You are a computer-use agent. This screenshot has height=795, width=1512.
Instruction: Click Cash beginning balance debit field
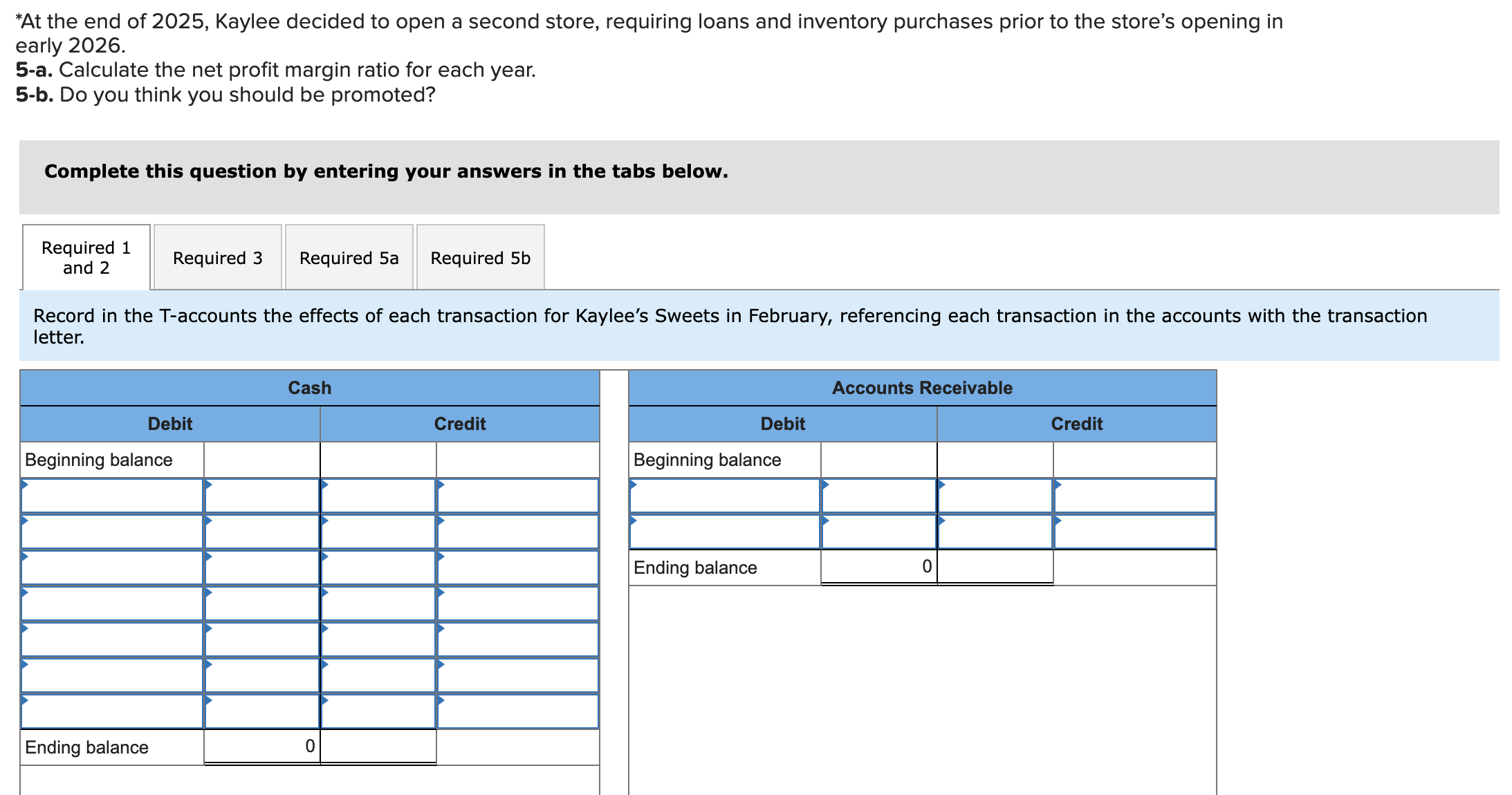click(x=261, y=460)
